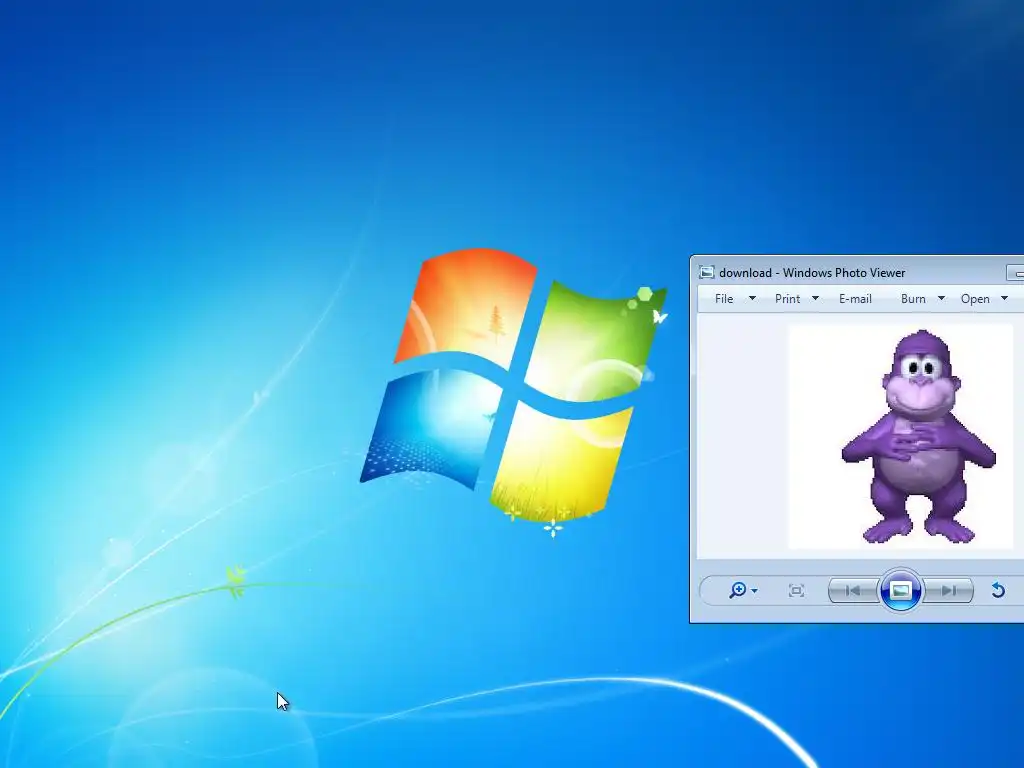The image size is (1024, 768).
Task: Expand the Open dropdown arrow
Action: pyautogui.click(x=1004, y=298)
